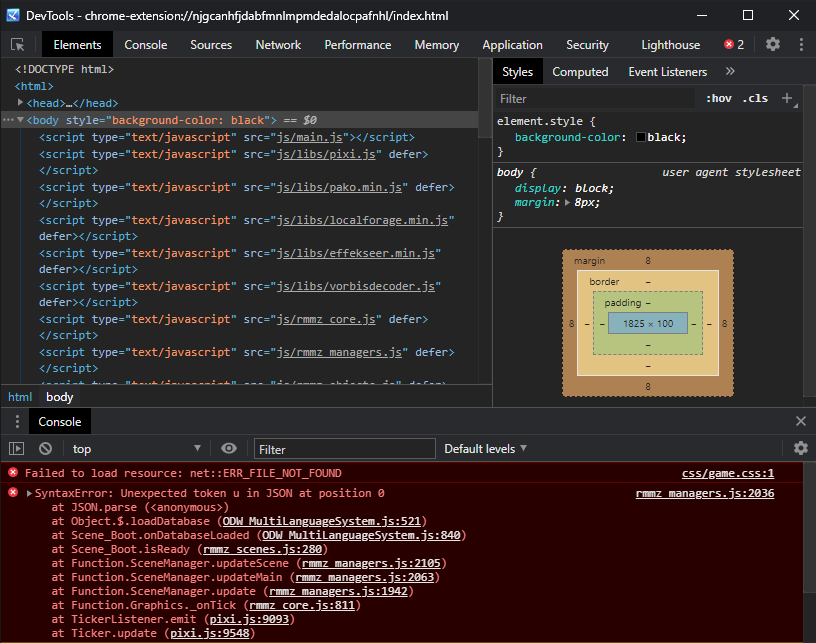
Task: Follow the js/libs/localforage.min.js src link
Action: (x=362, y=221)
